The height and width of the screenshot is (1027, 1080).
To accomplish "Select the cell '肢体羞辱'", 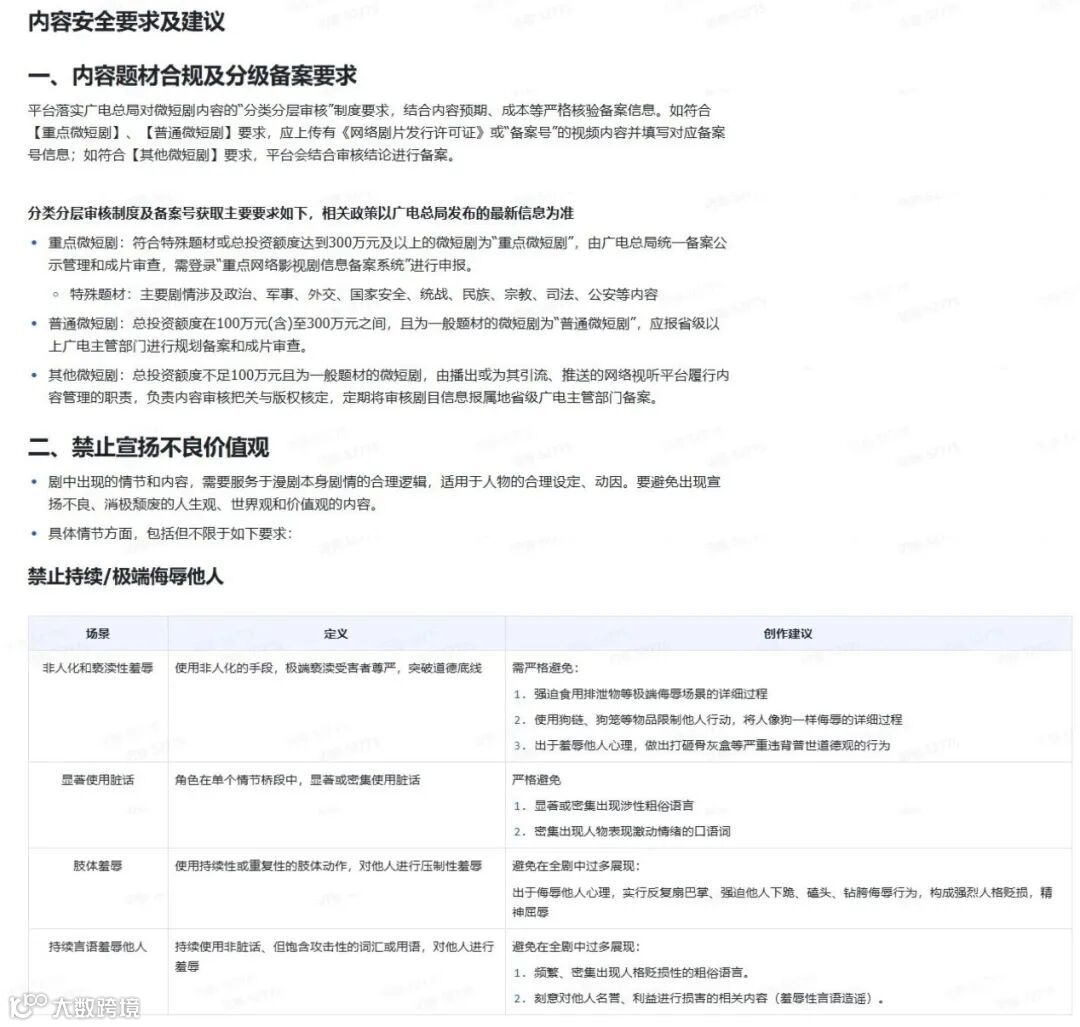I will [98, 866].
